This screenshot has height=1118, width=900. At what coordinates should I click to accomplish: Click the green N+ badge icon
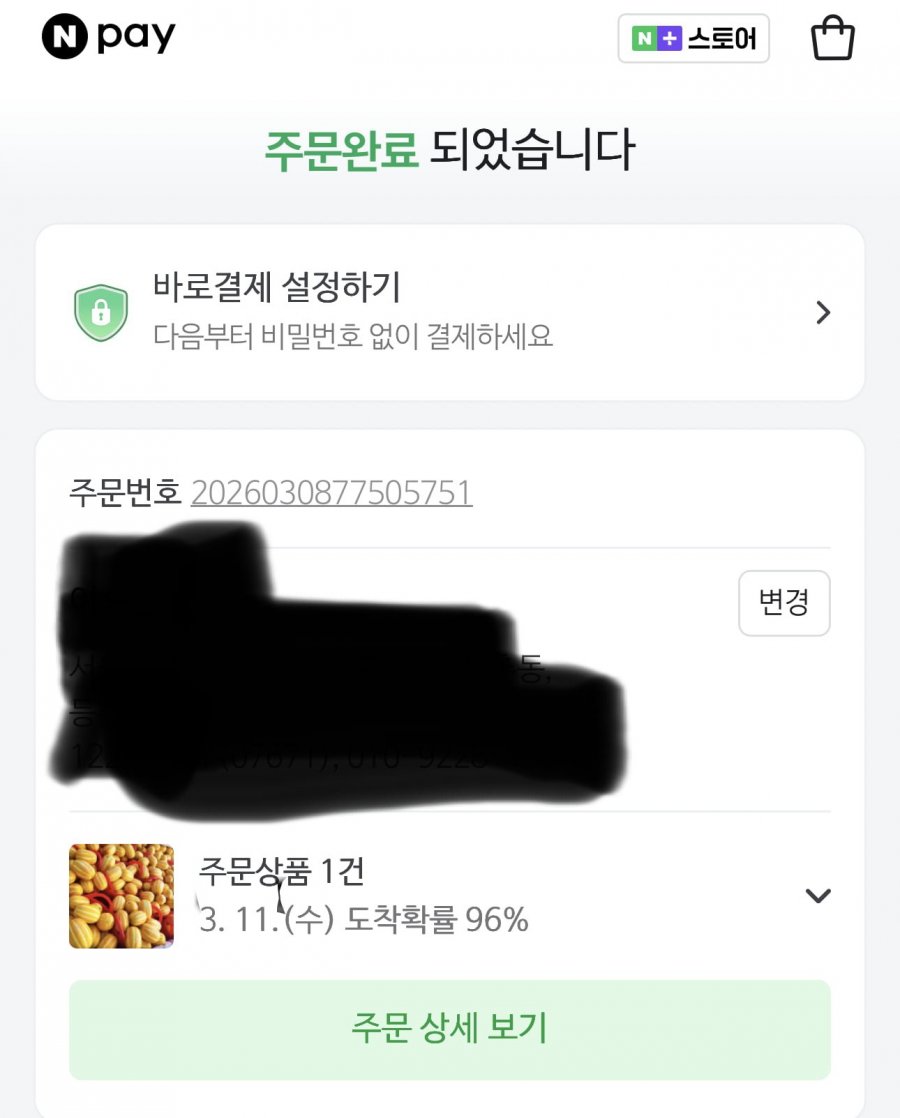(x=656, y=40)
